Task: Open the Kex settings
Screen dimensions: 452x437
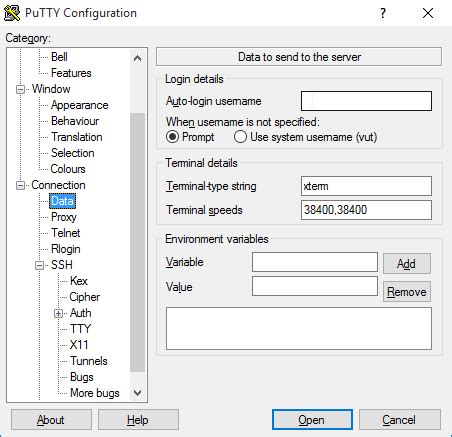Action: pyautogui.click(x=79, y=281)
